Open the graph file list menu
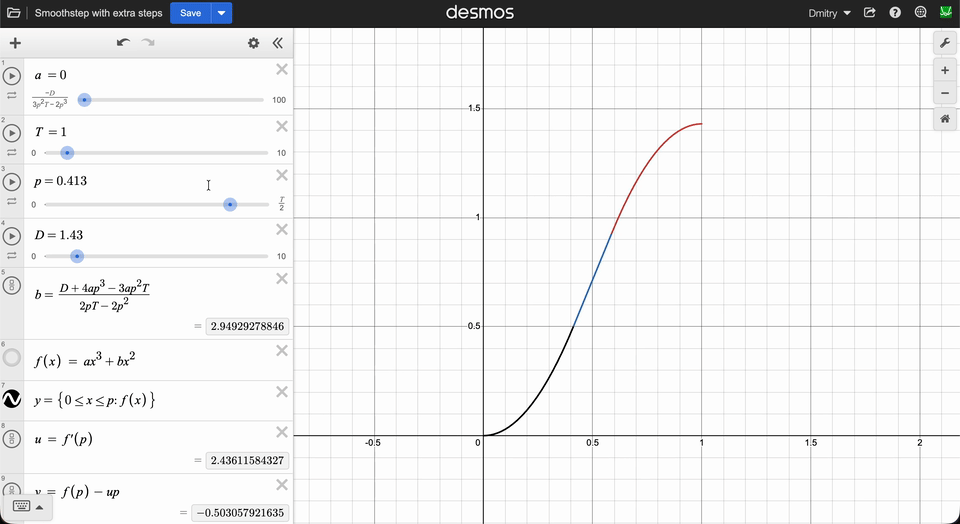The width and height of the screenshot is (960, 524). 13,13
